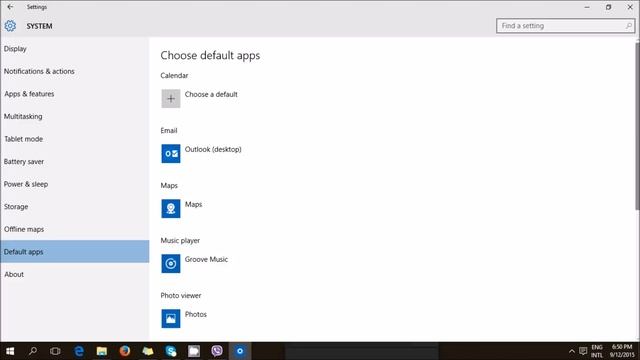Open Power & sleep settings

click(75, 184)
